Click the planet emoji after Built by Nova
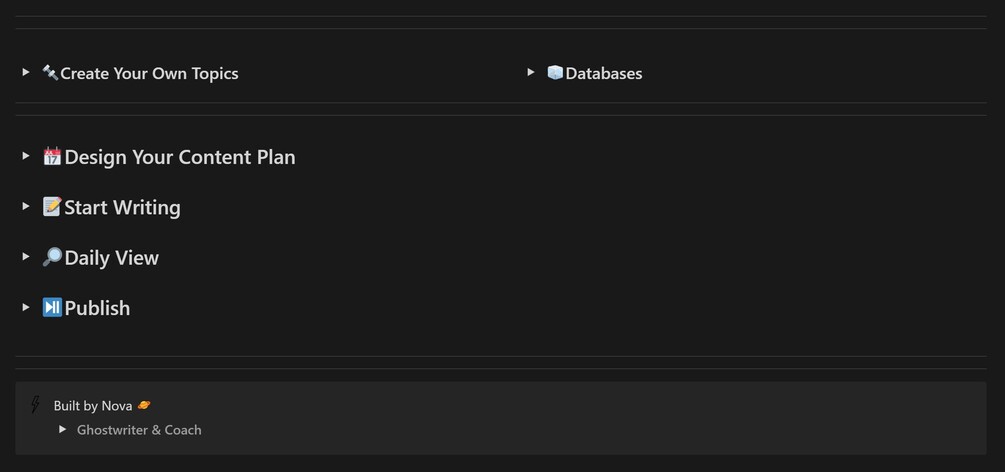 point(144,405)
